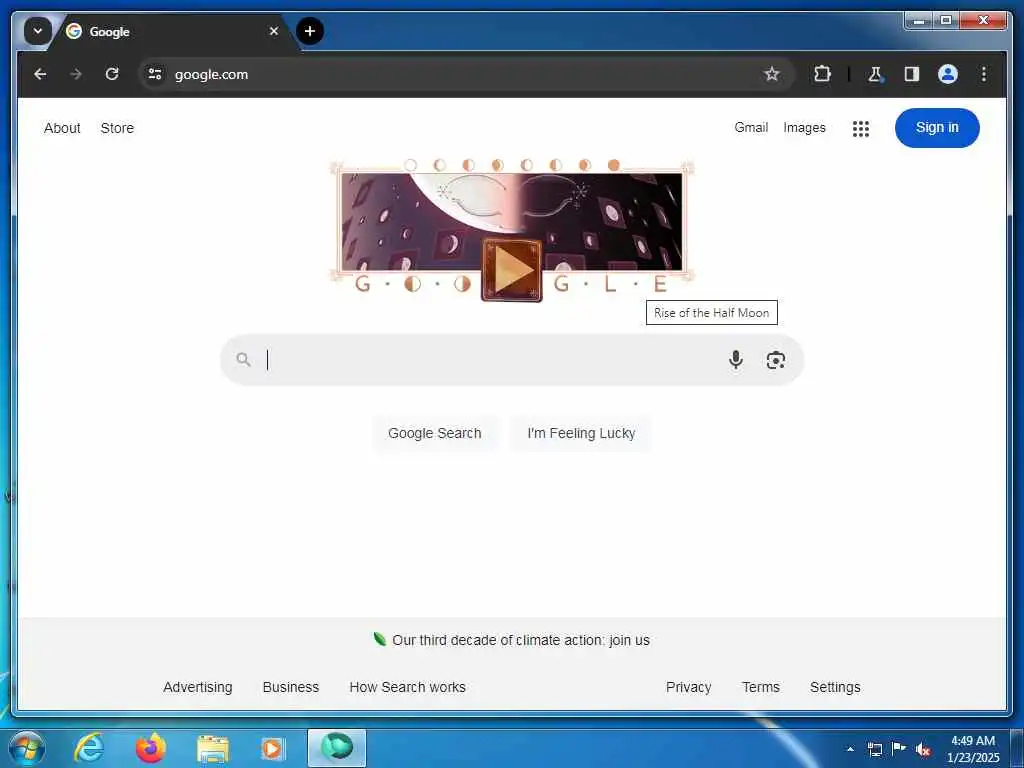1024x768 pixels.
Task: Click the magnifier icon in search box
Action: click(x=244, y=360)
